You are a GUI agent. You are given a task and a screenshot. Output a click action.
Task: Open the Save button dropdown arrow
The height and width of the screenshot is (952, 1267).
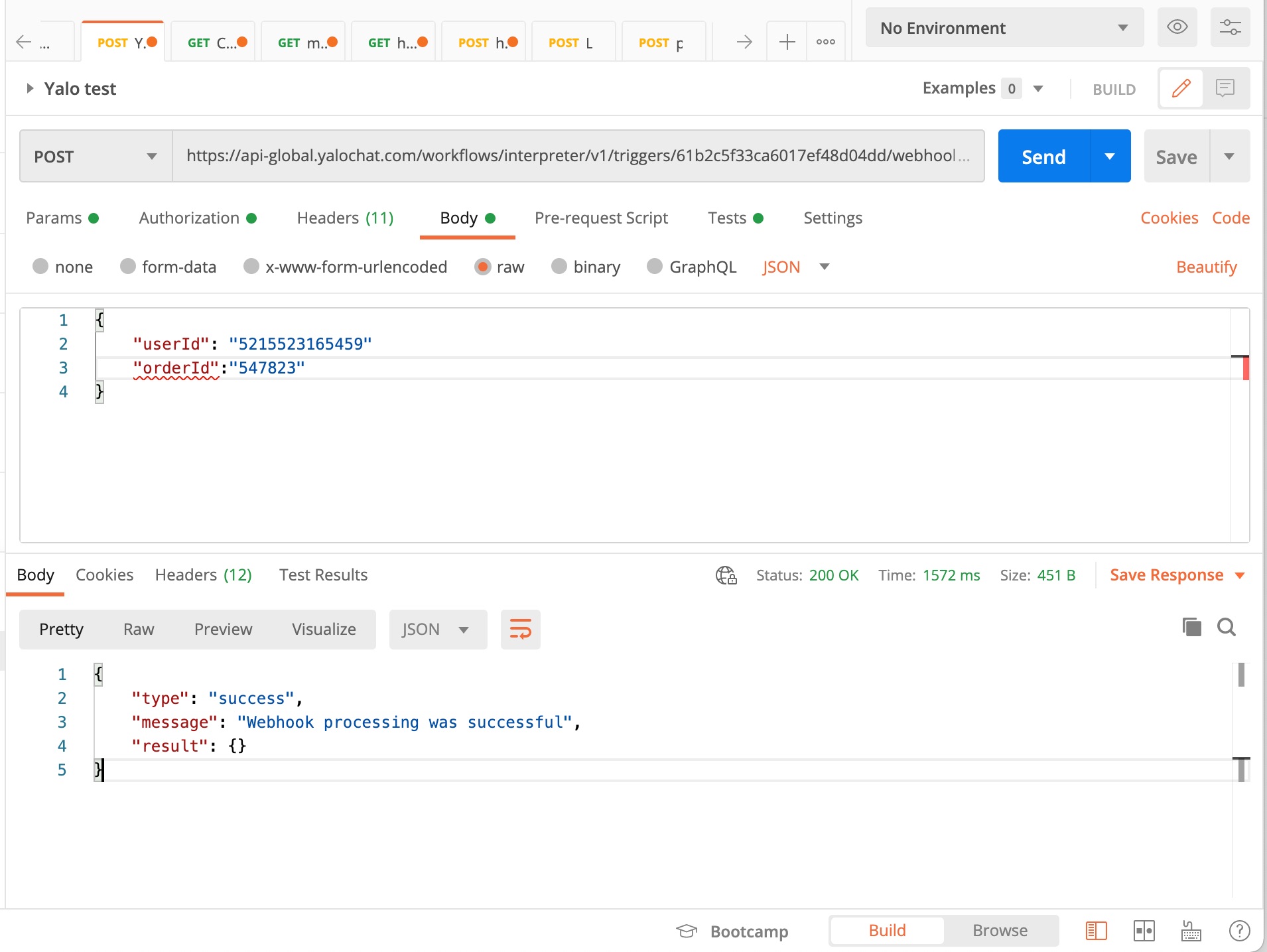pos(1229,157)
